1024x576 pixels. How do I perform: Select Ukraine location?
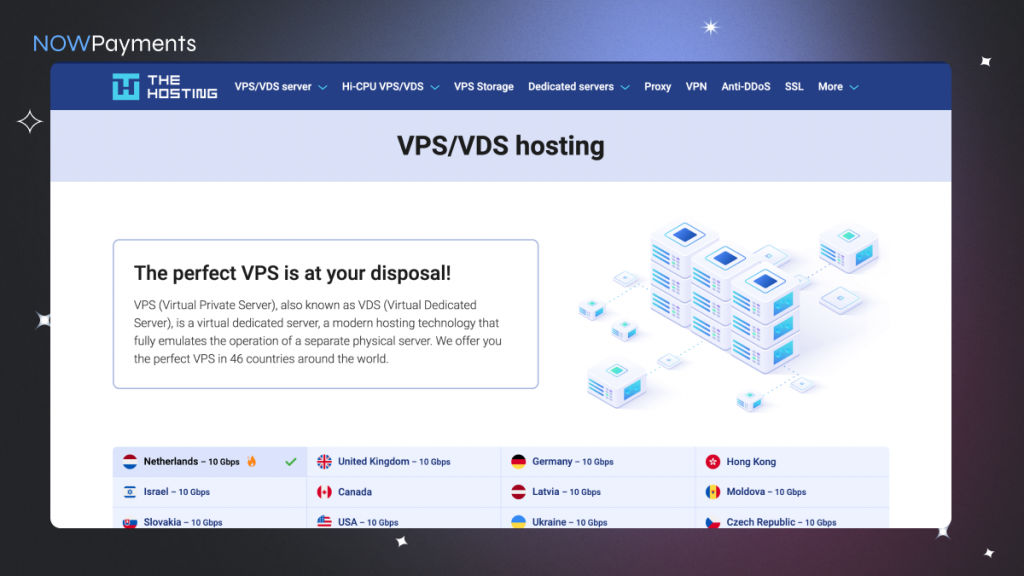[x=598, y=519]
